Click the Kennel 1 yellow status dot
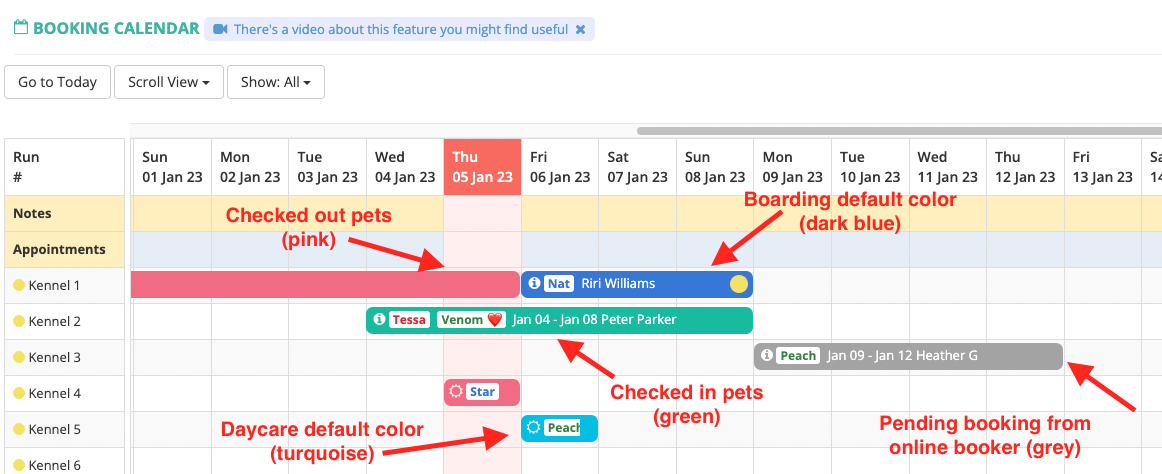The height and width of the screenshot is (474, 1162). [x=19, y=285]
